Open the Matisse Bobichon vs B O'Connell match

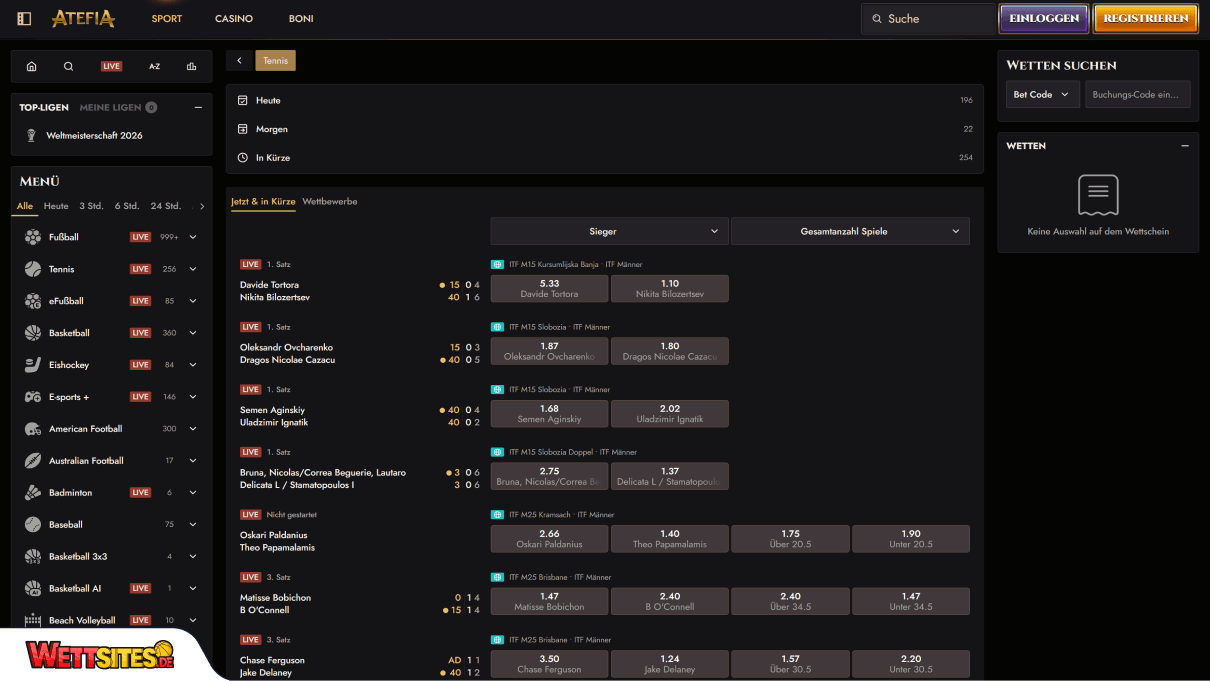pyautogui.click(x=275, y=603)
